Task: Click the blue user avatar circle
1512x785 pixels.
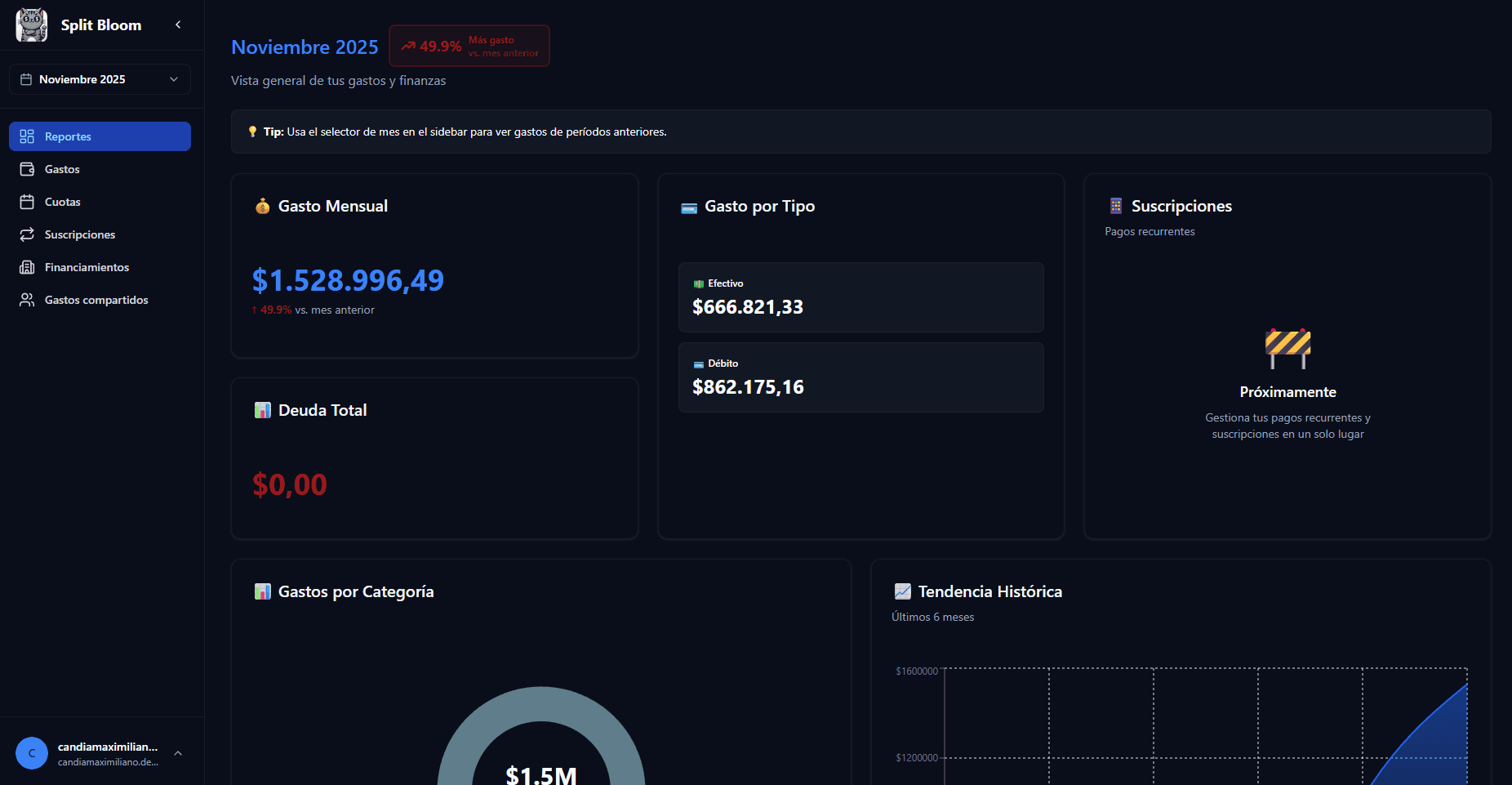Action: tap(32, 753)
